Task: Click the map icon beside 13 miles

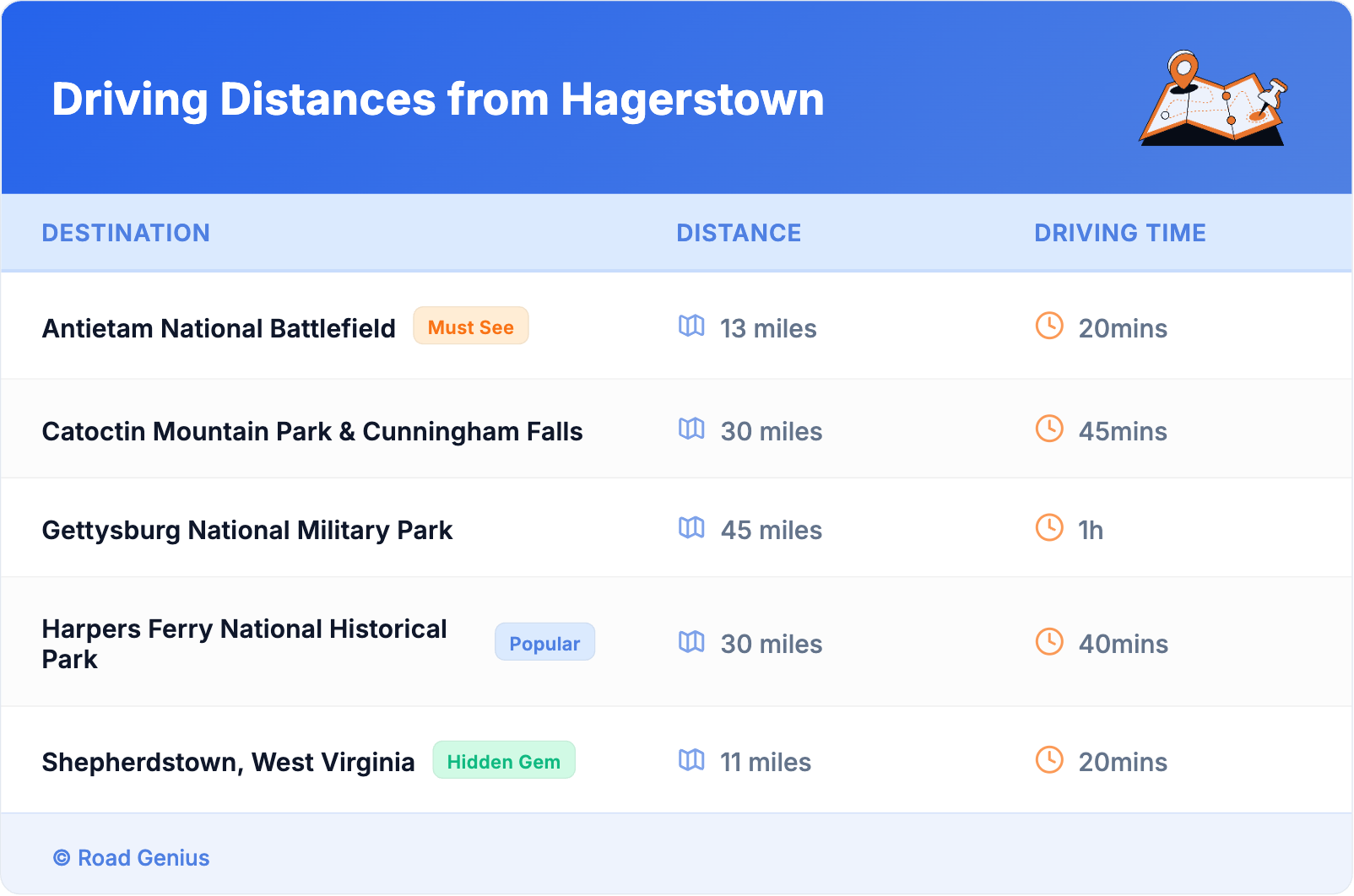Action: (x=691, y=326)
